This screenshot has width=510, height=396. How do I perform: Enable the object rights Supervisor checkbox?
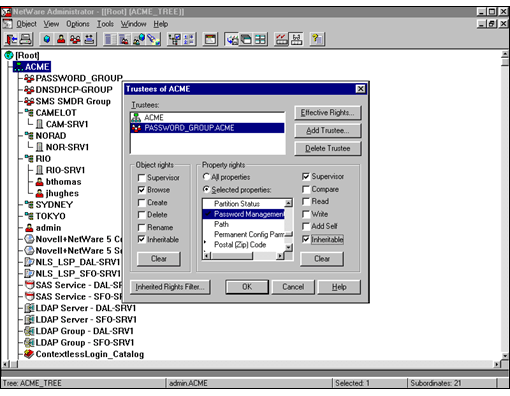pyautogui.click(x=141, y=178)
